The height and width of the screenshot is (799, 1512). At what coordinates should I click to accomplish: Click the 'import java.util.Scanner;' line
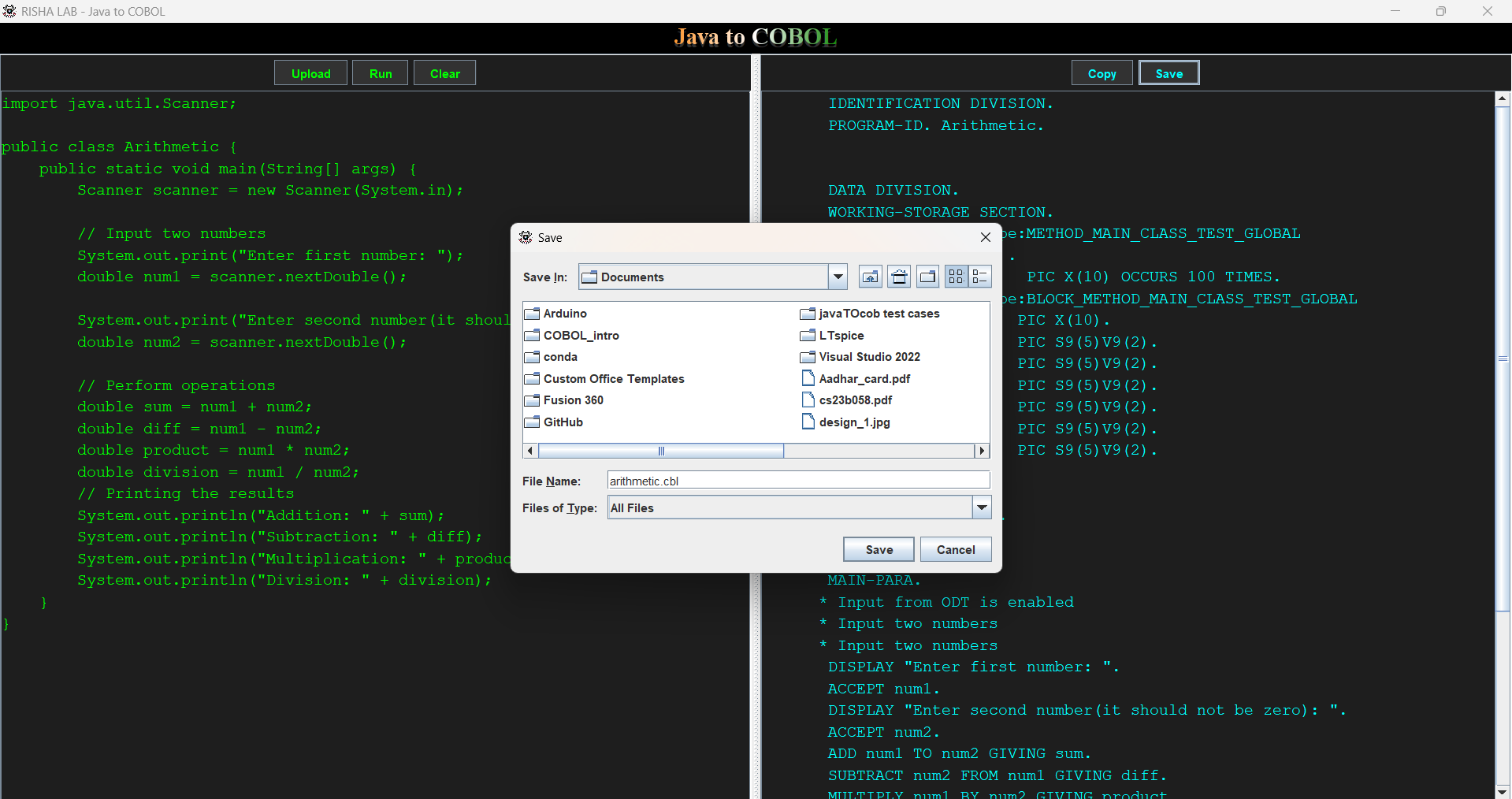coord(119,103)
